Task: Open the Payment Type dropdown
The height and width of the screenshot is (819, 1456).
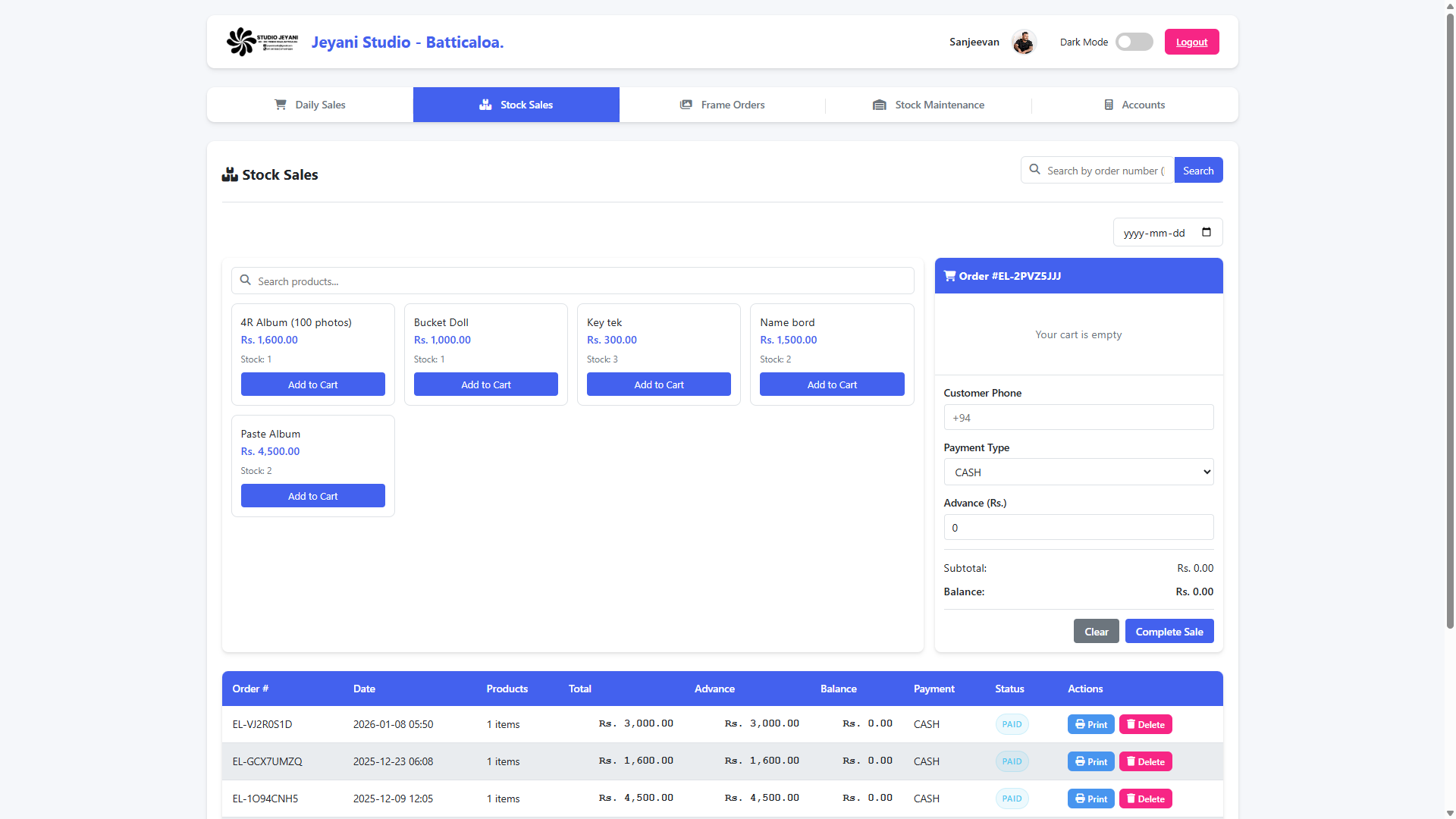Action: point(1078,472)
